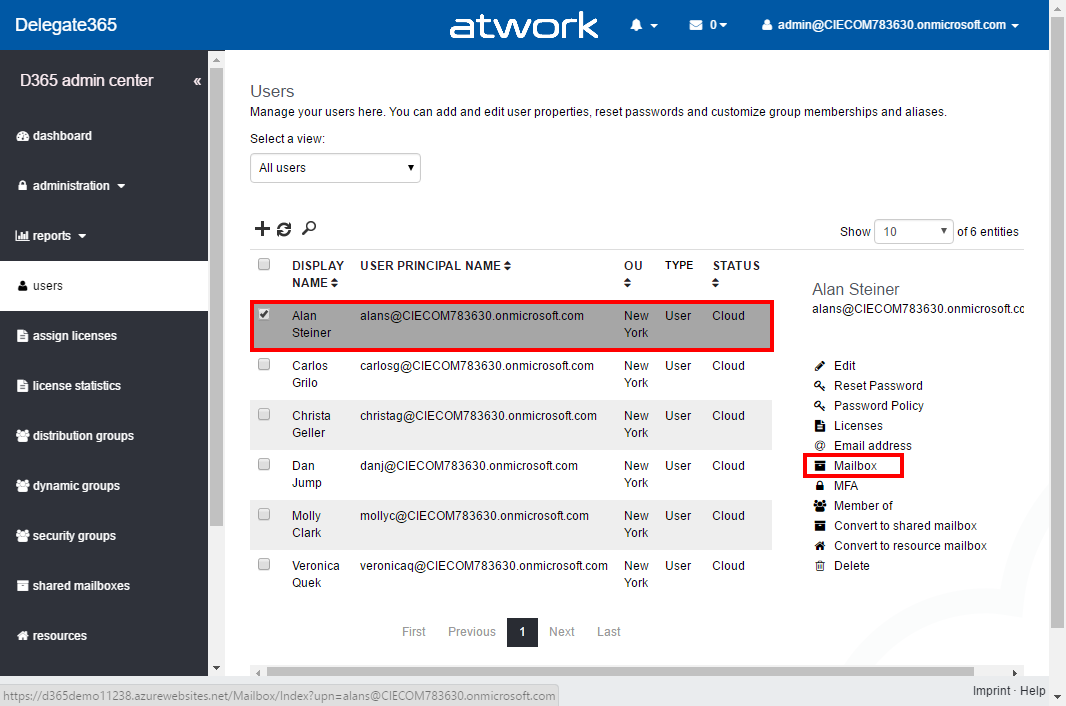Open distribution groups in sidebar
The width and height of the screenshot is (1066, 706).
82,436
